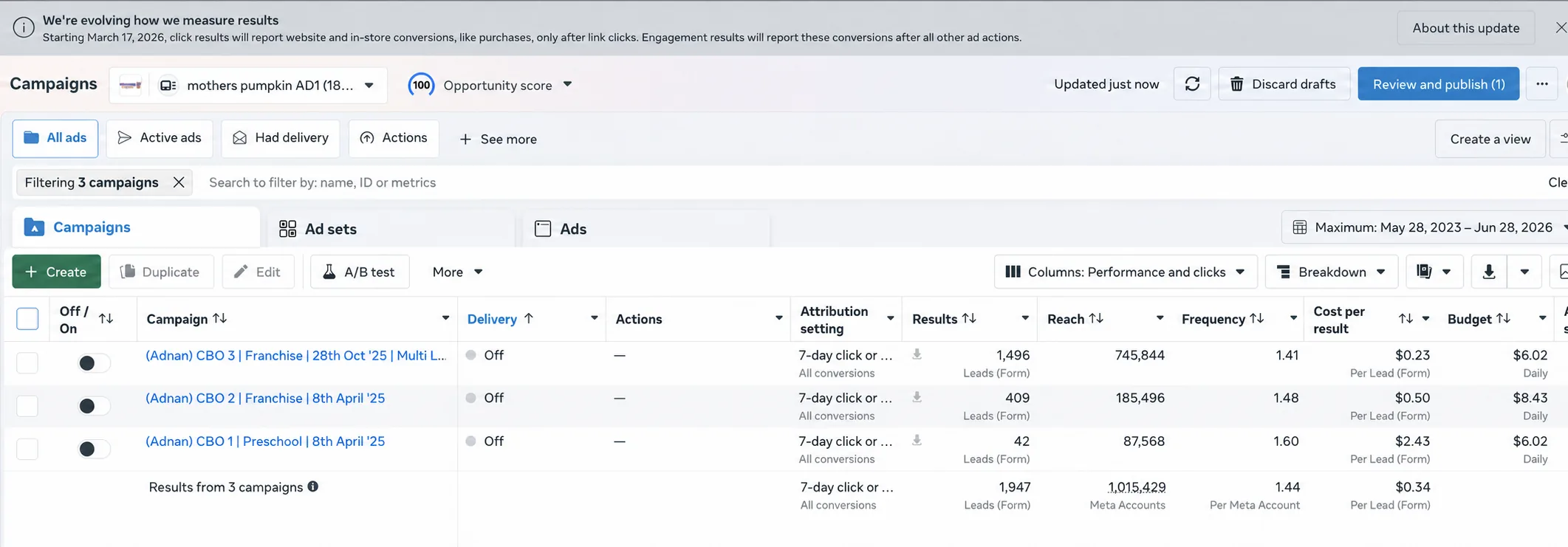Sort by Frequency arrows icon
The height and width of the screenshot is (547, 1568).
coord(1256,318)
